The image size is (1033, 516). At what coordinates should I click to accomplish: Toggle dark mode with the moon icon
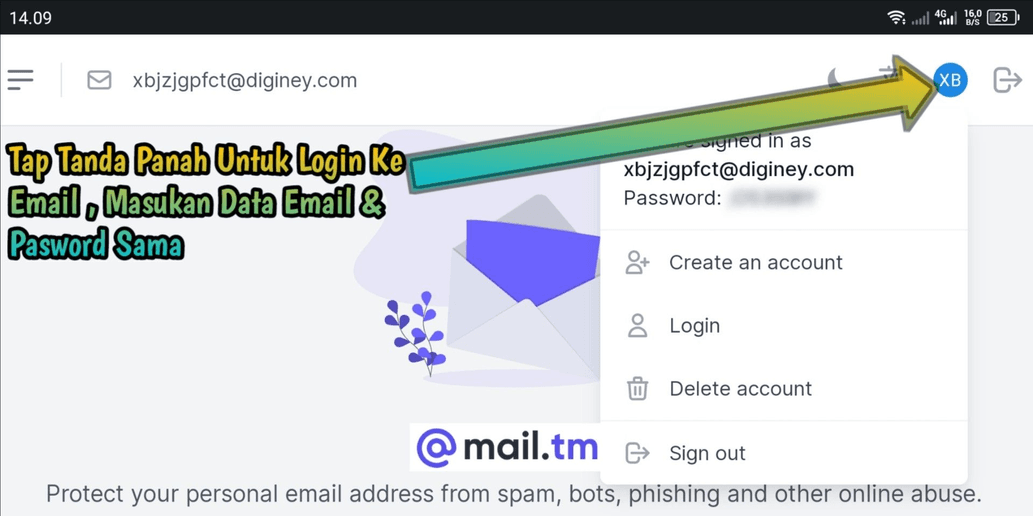coord(835,79)
